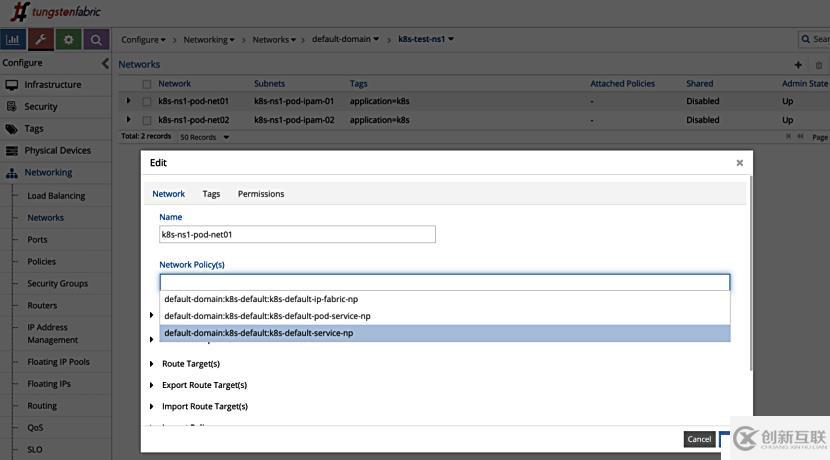Expand Import Route Target(s) section
This screenshot has width=830, height=460.
point(152,406)
